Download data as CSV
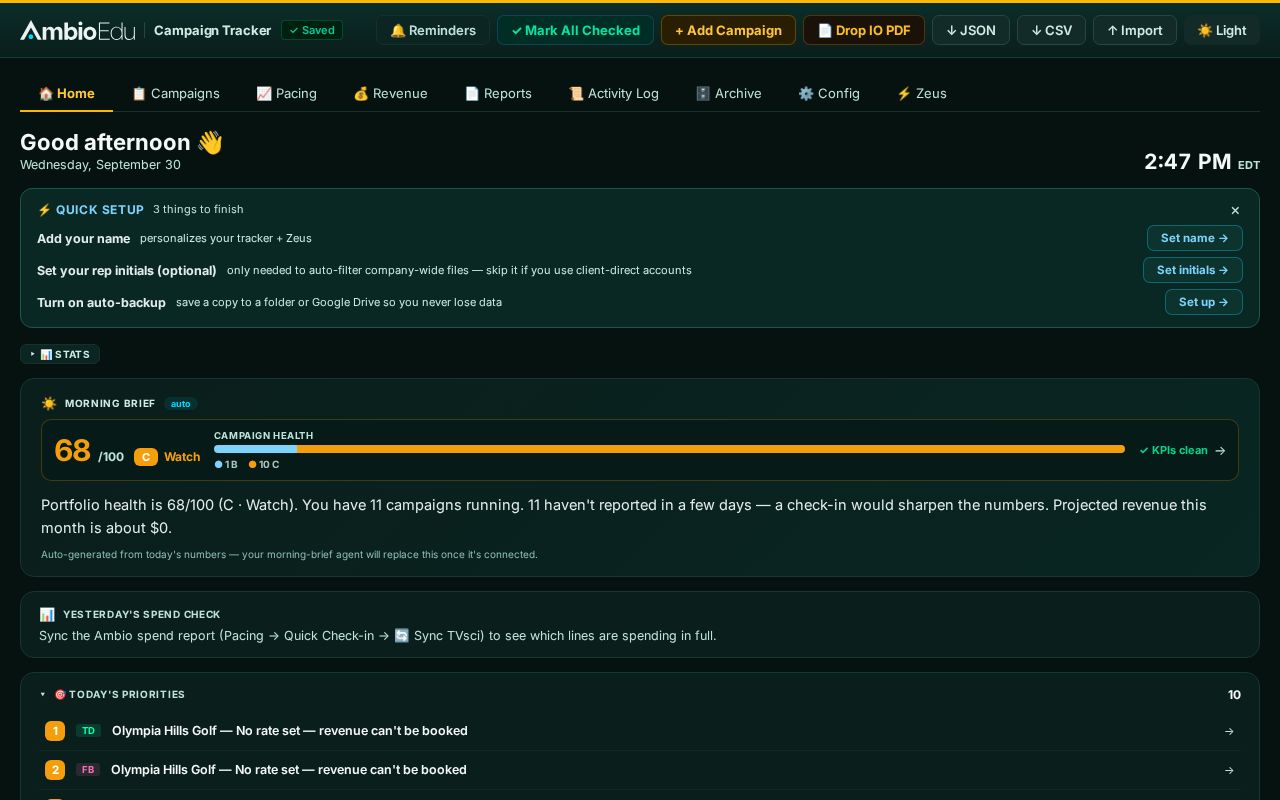The height and width of the screenshot is (800, 1280). (1051, 30)
